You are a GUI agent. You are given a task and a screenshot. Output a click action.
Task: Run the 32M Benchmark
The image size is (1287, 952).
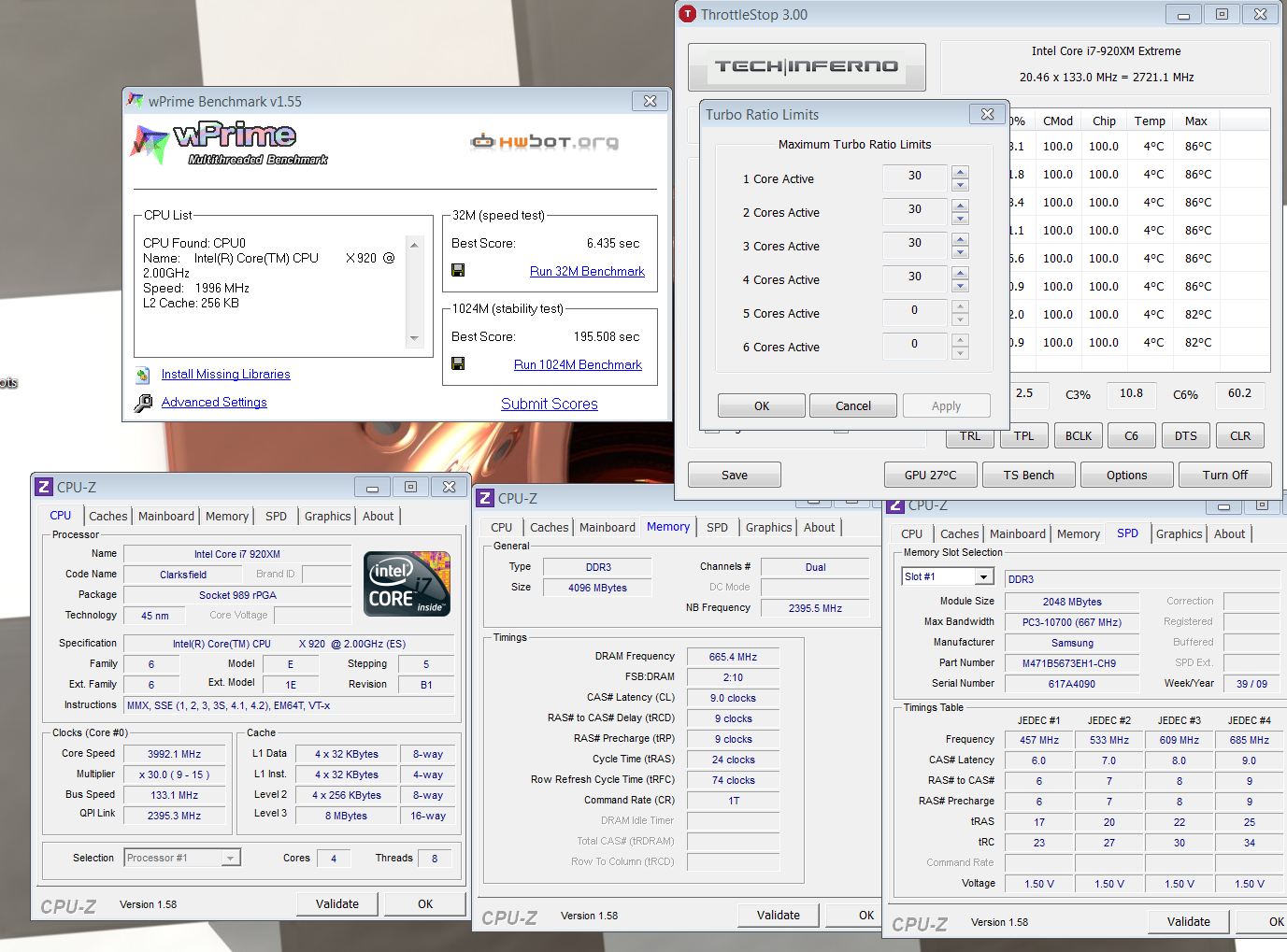pos(587,271)
